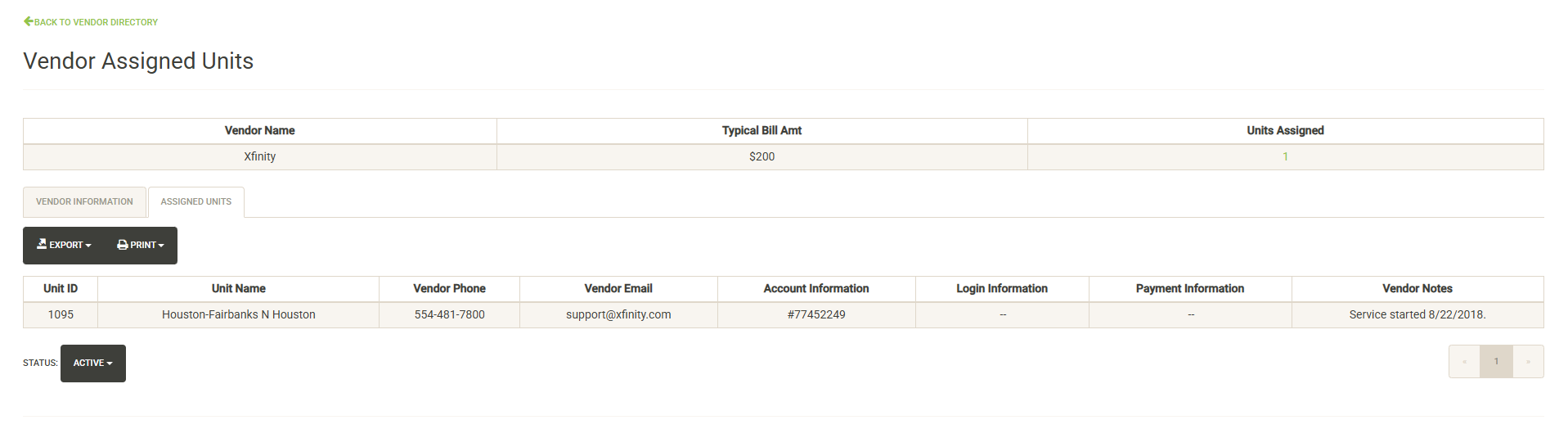This screenshot has width=1568, height=438.
Task: Click the support@xfinity.com email cell
Action: 618,315
